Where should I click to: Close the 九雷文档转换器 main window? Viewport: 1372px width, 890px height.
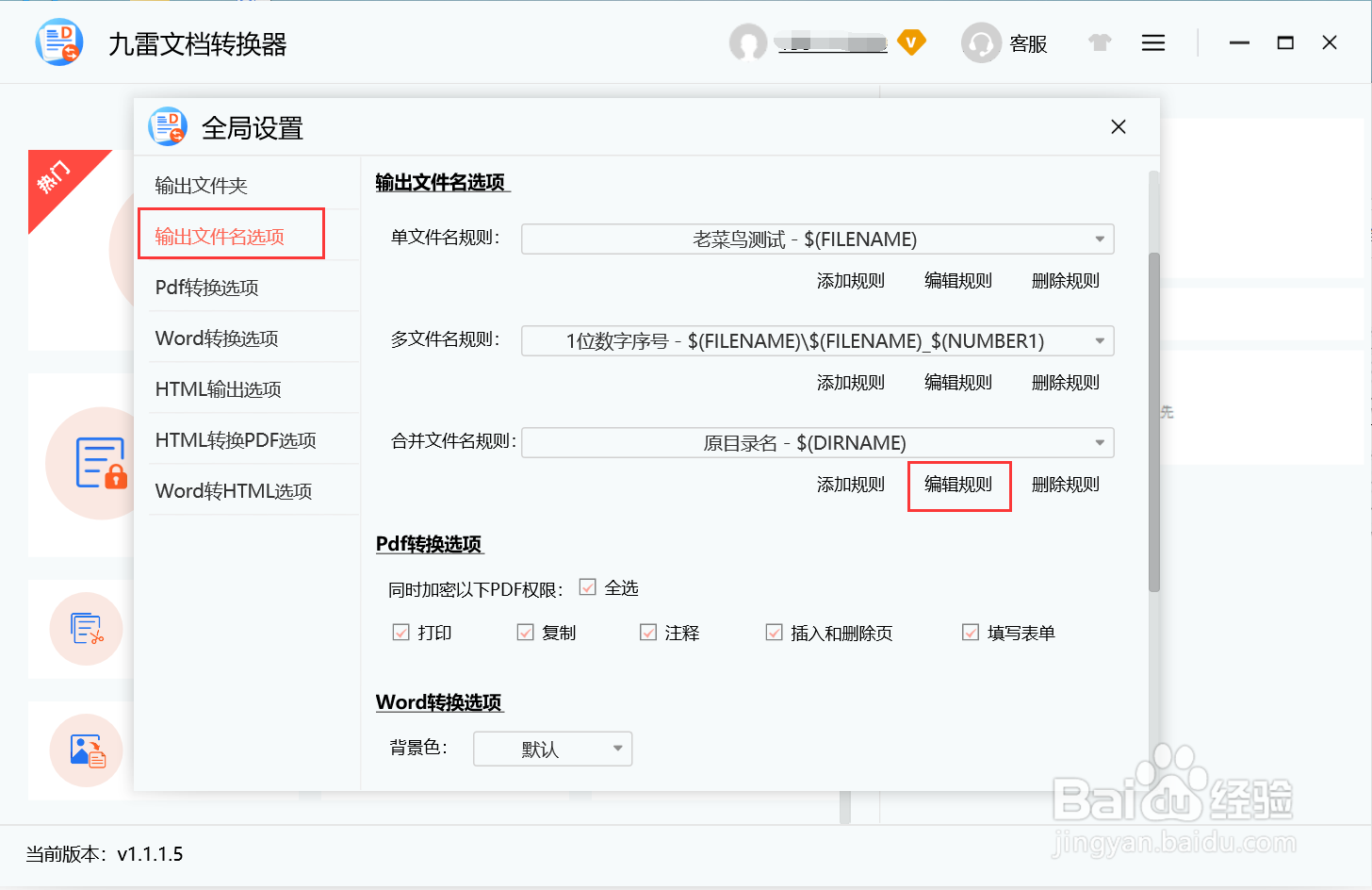point(1330,42)
